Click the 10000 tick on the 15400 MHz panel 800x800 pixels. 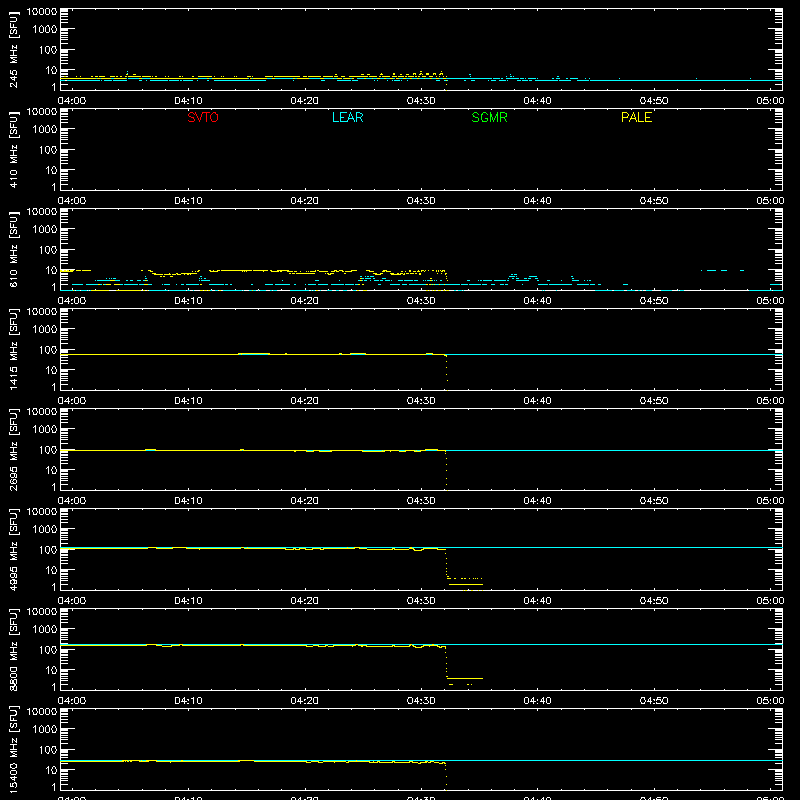[42, 712]
